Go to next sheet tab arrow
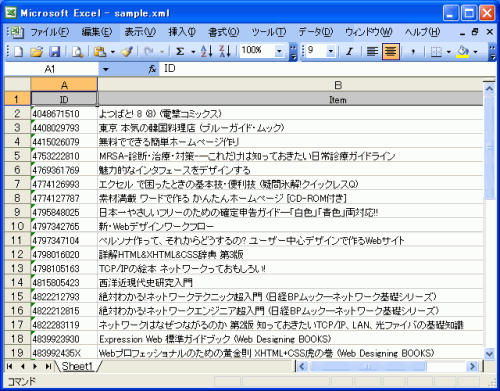Screen dimensions: 500x391 35,366
